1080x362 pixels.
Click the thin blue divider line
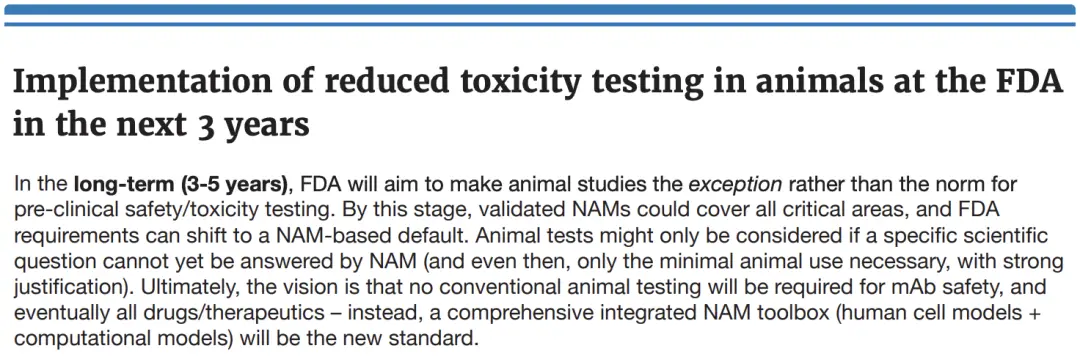pyautogui.click(x=540, y=25)
